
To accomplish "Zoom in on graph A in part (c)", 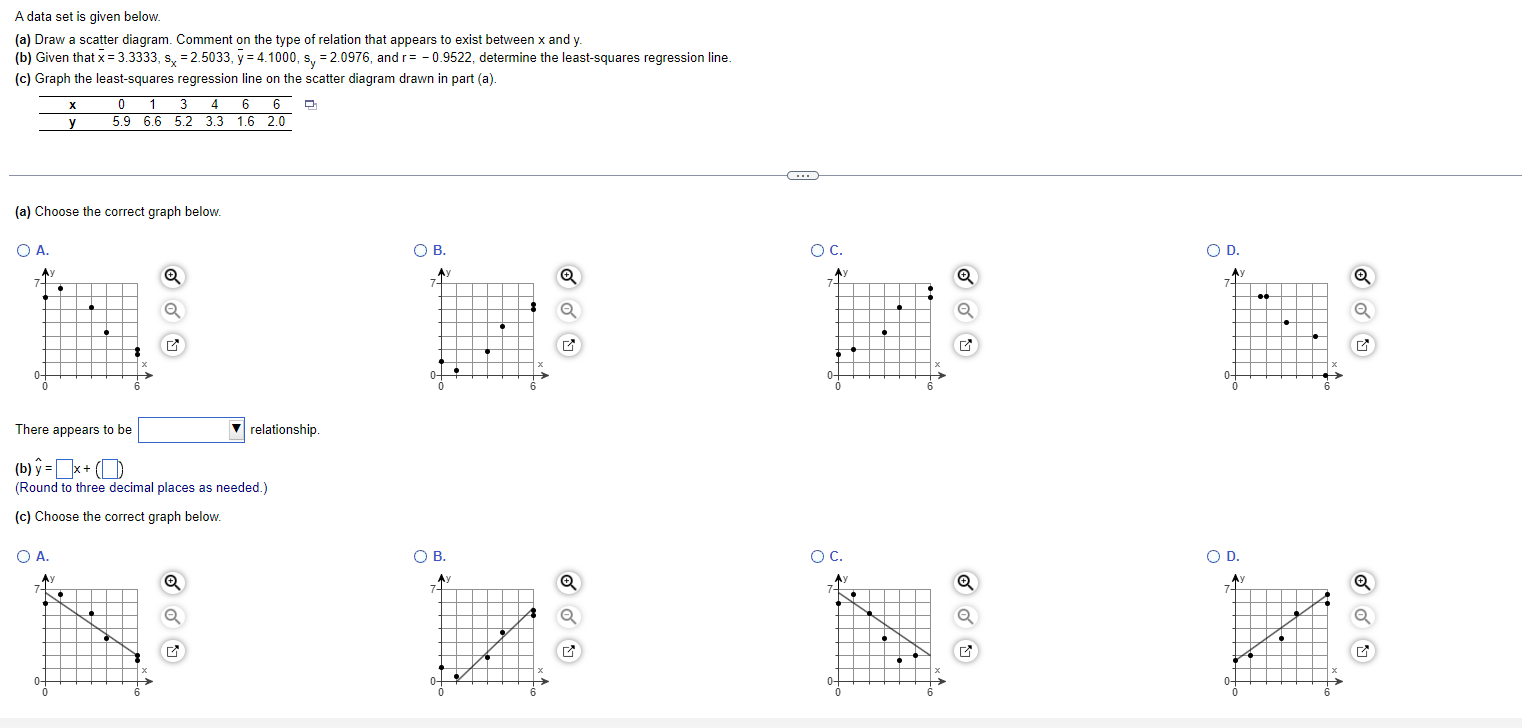I will (170, 582).
